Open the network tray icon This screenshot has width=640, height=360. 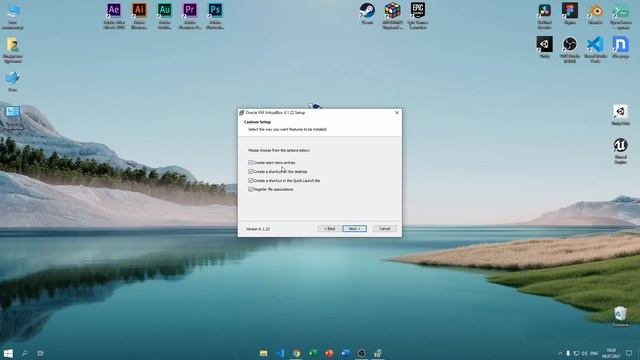[x=576, y=353]
